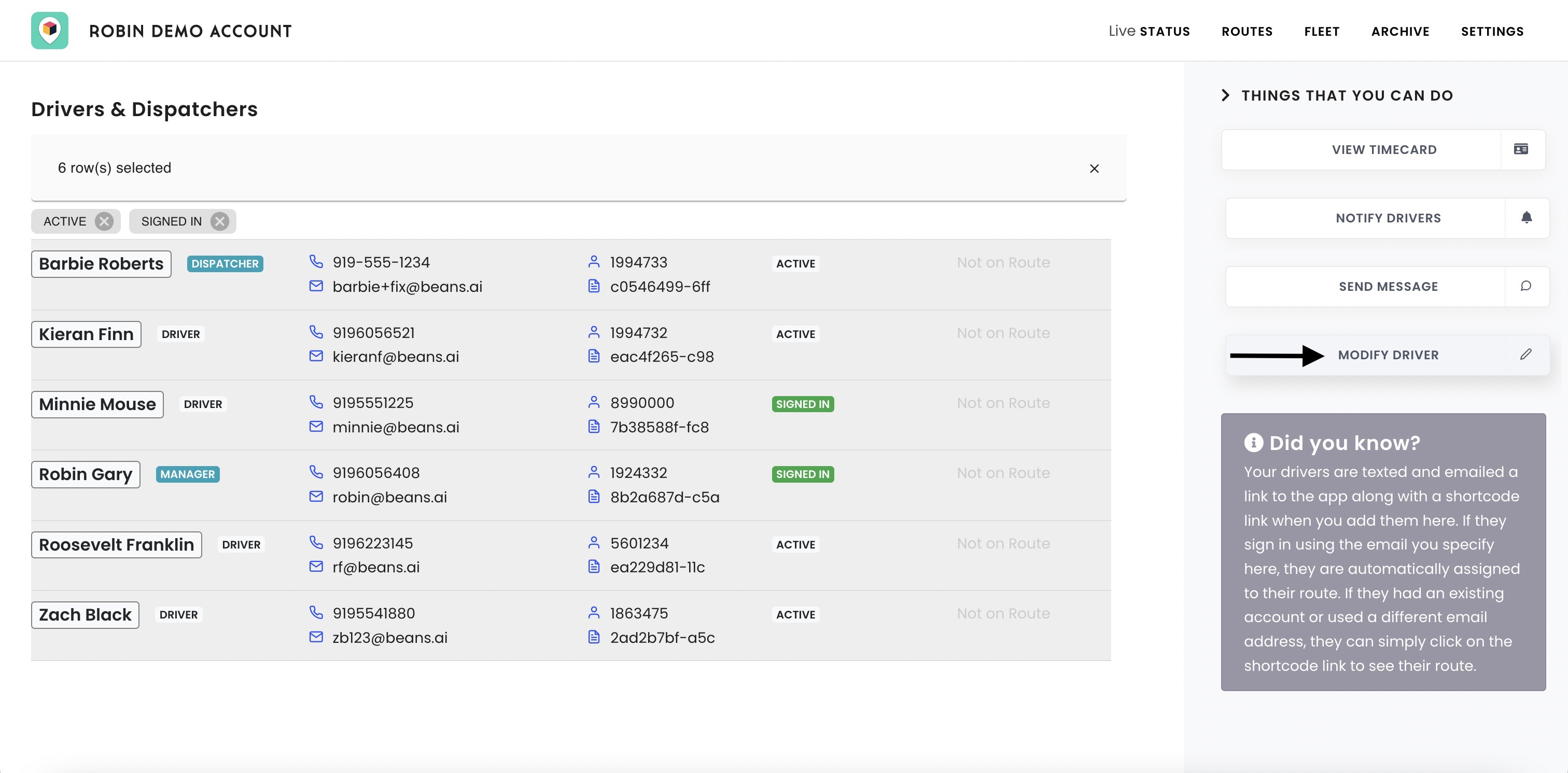Click Robin Gary's SIGNED IN status badge

coord(802,474)
